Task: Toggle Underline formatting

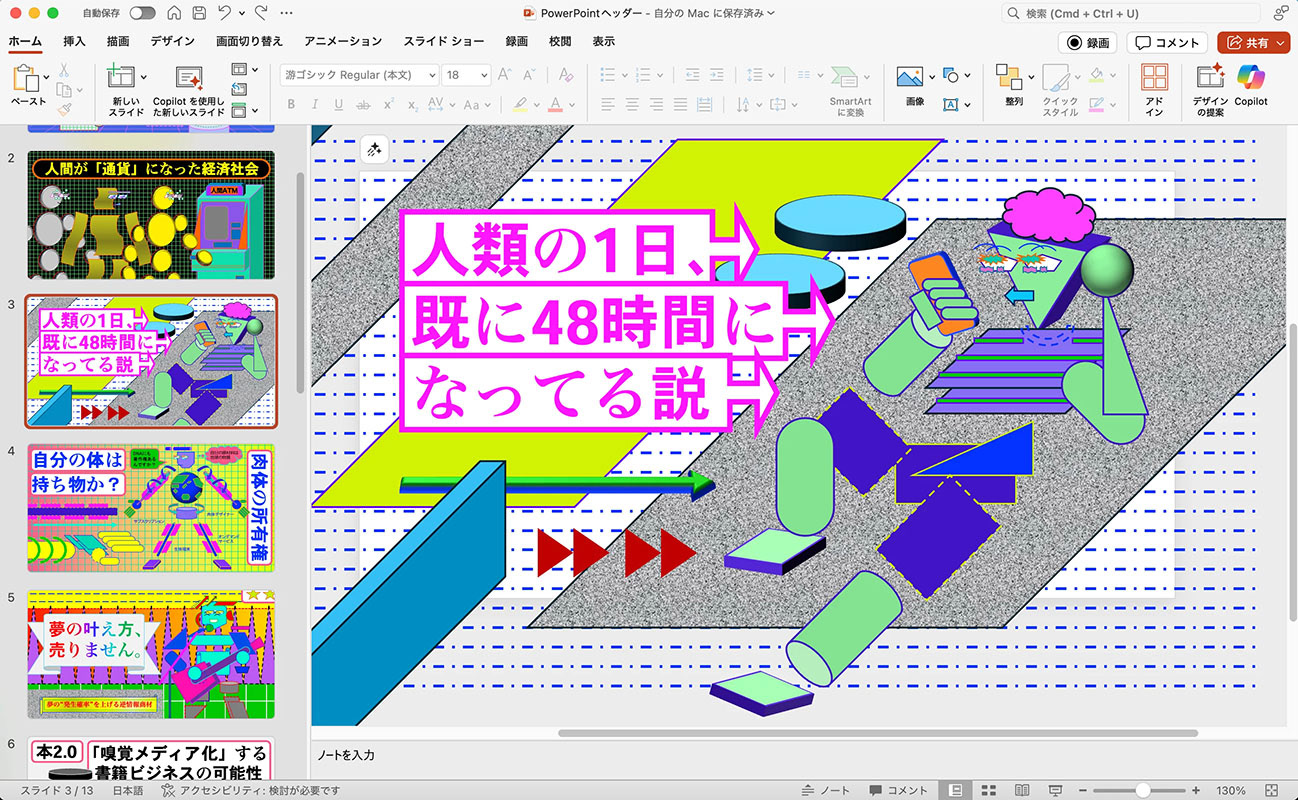Action: (339, 104)
